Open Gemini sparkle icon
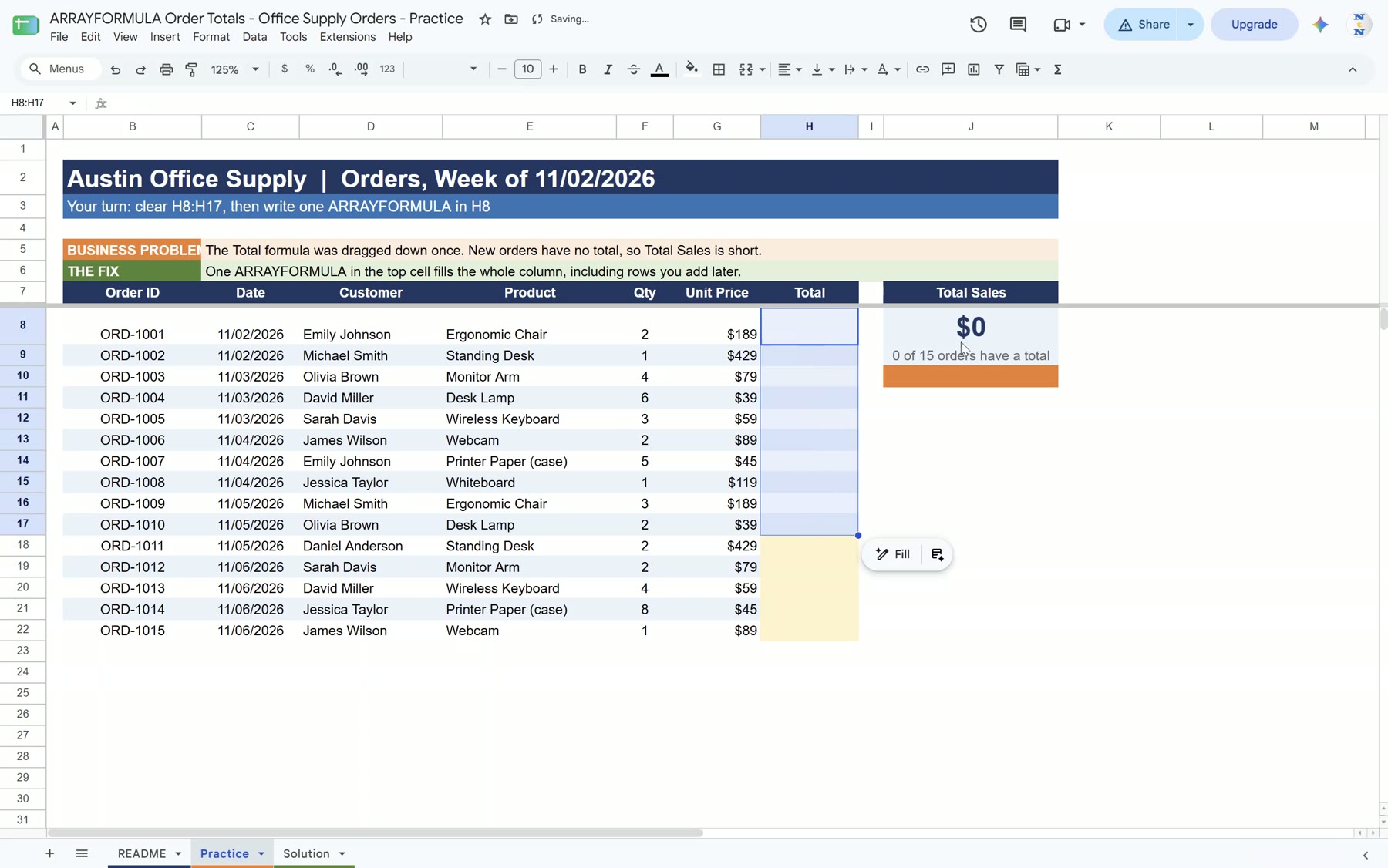1388x868 pixels. click(x=1320, y=25)
